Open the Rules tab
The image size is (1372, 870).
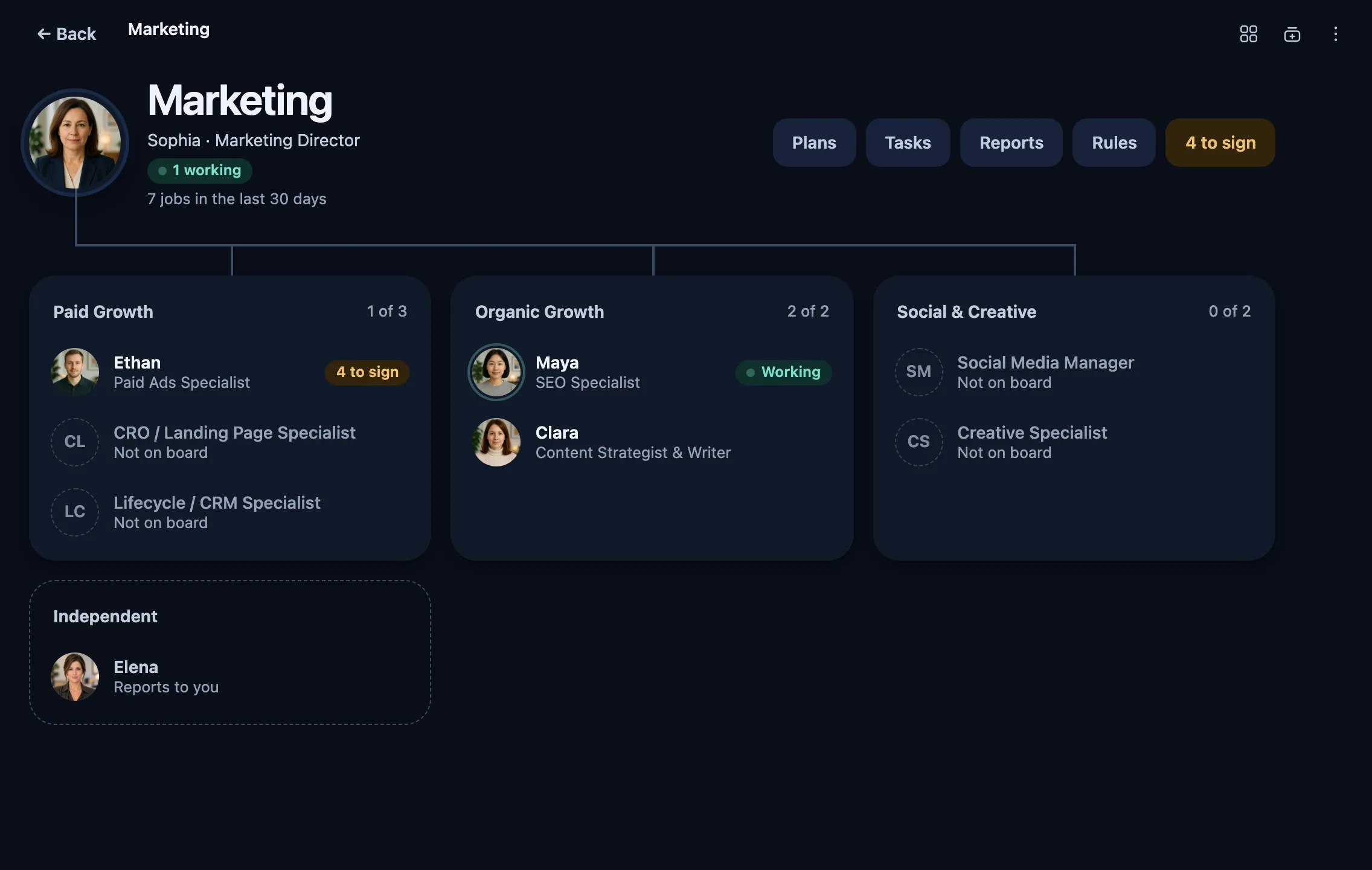(x=1114, y=143)
